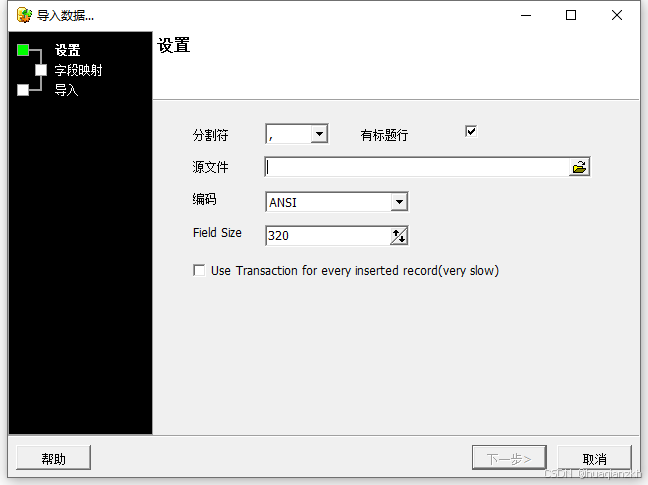The image size is (648, 485).
Task: Select the 字段映射 step in the sidebar
Action: click(x=78, y=70)
